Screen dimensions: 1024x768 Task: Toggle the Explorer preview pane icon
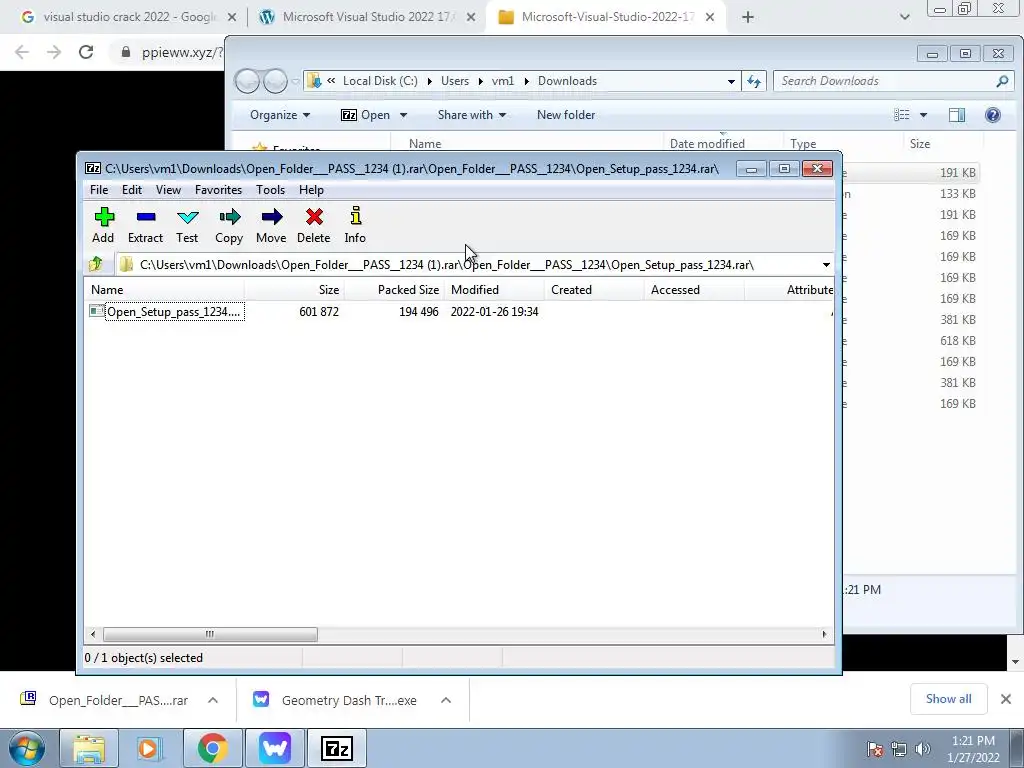957,115
